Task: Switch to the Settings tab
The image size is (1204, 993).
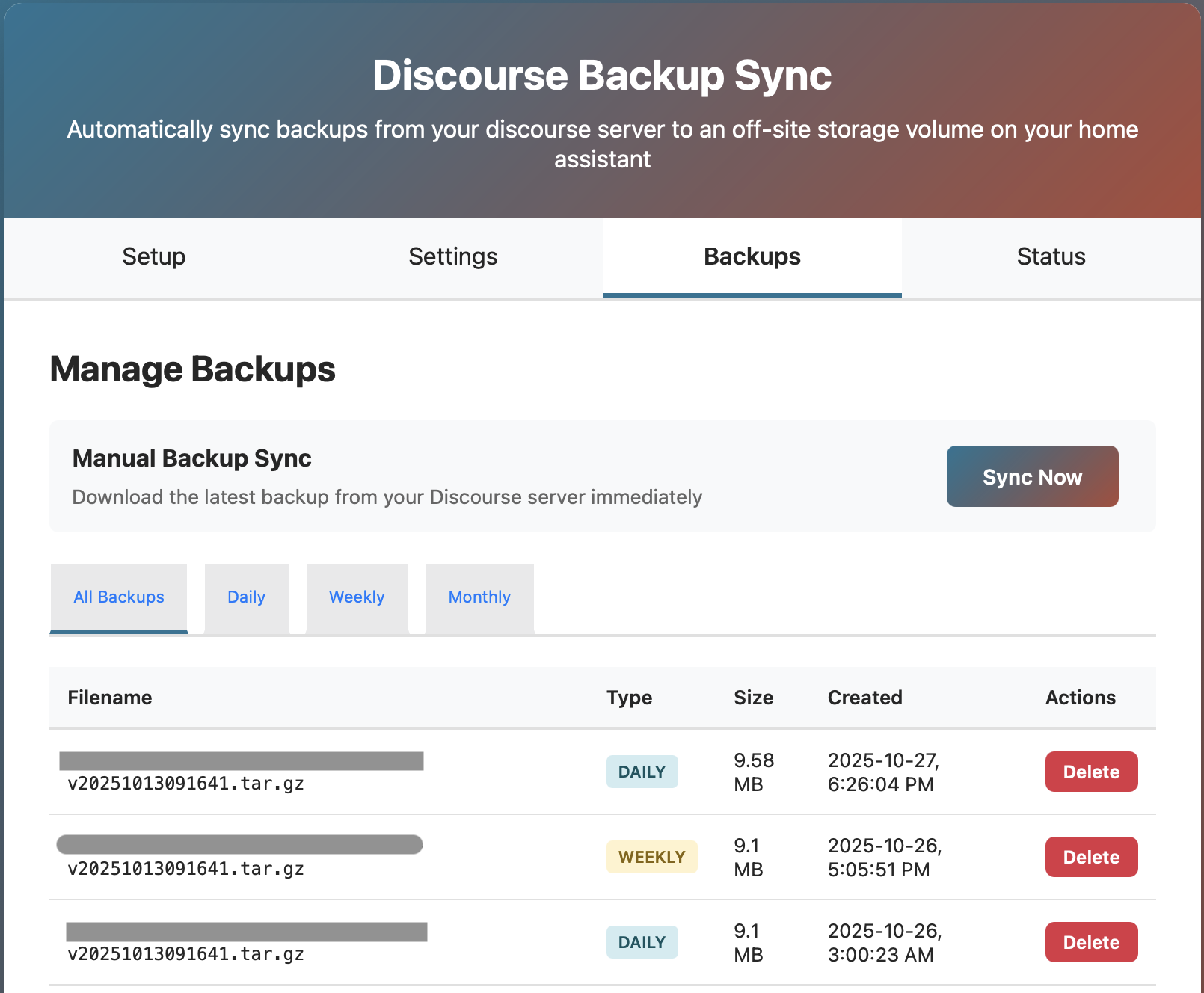Action: click(452, 257)
